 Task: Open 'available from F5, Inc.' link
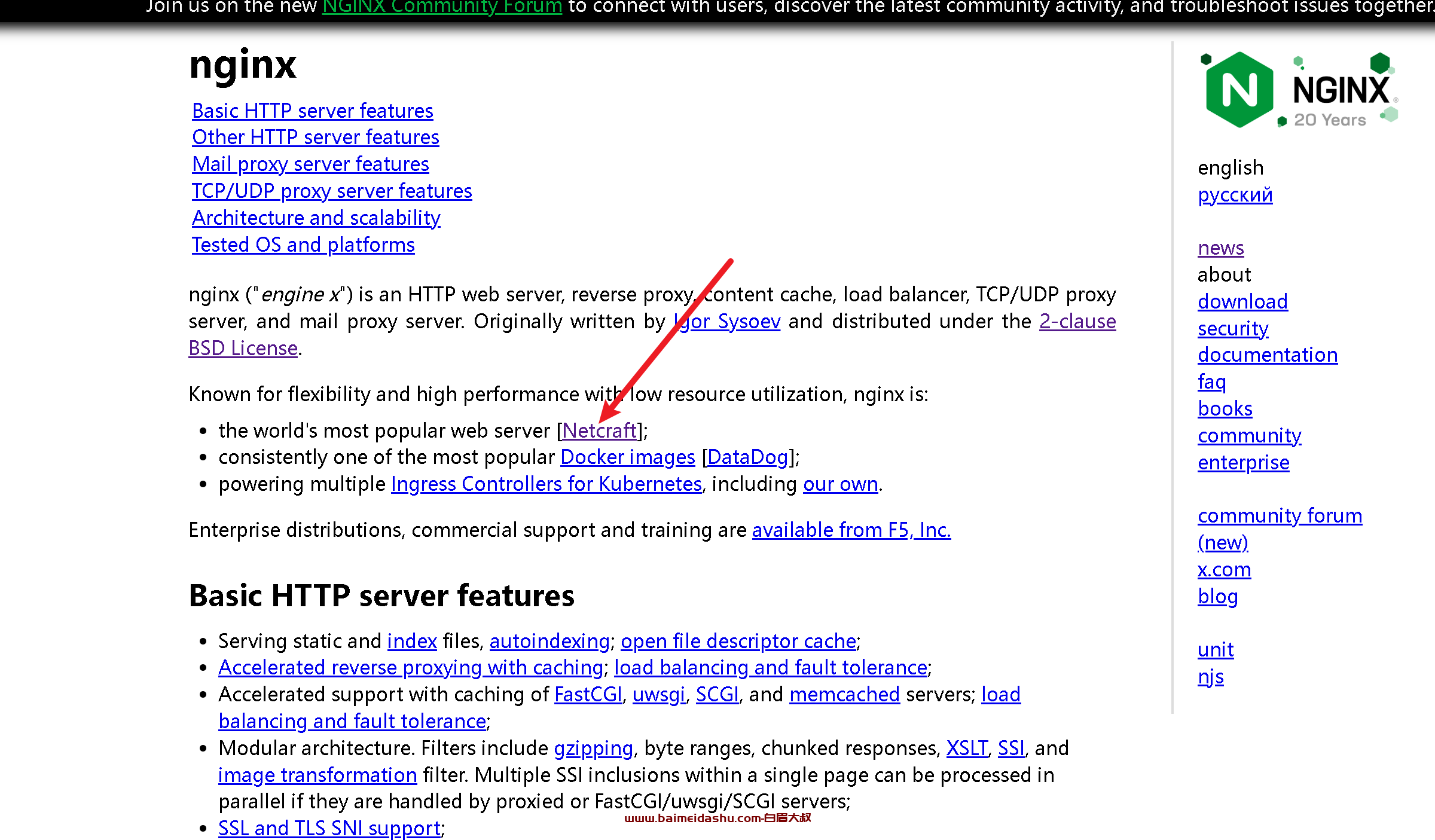[851, 530]
